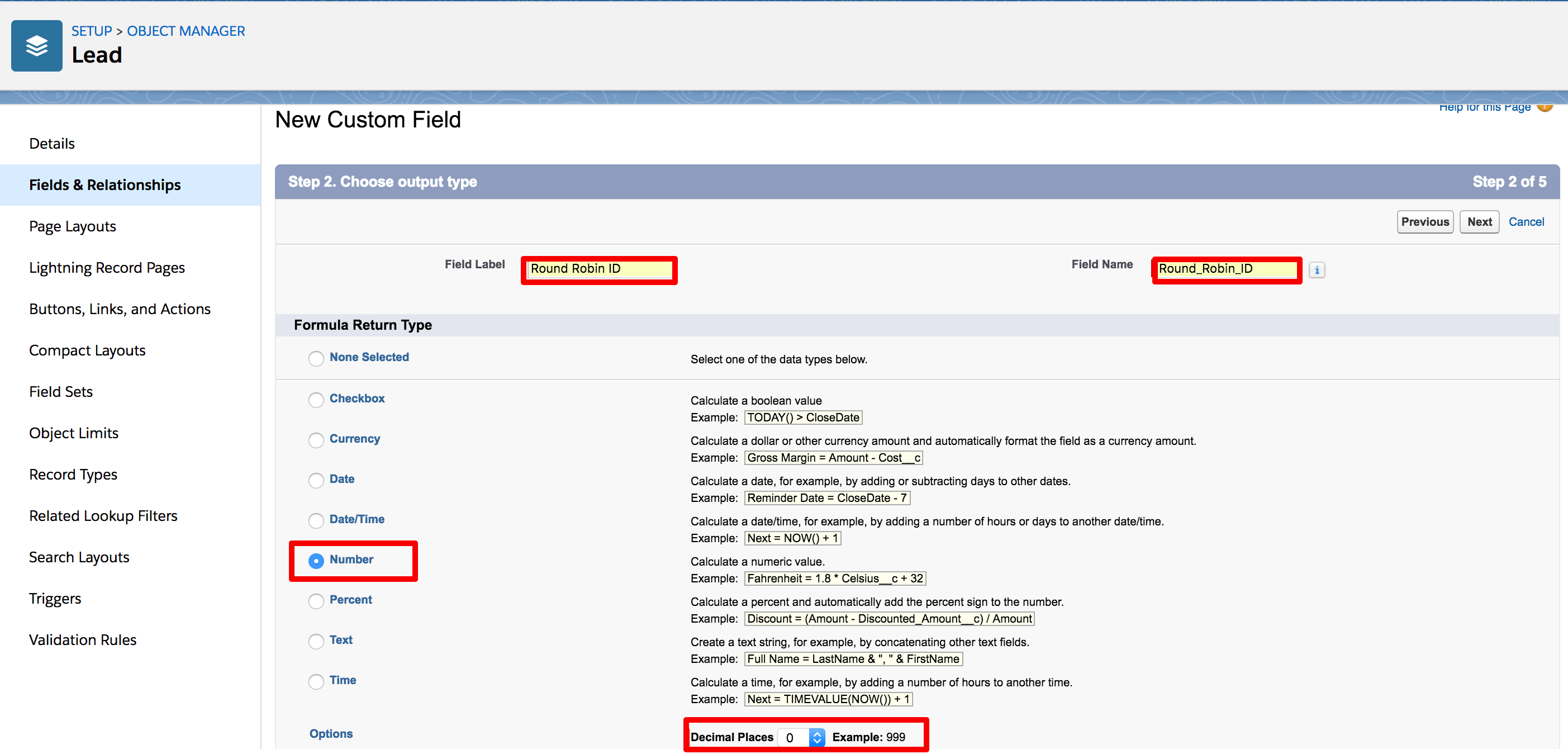Select the Number return type radio

pyautogui.click(x=316, y=560)
